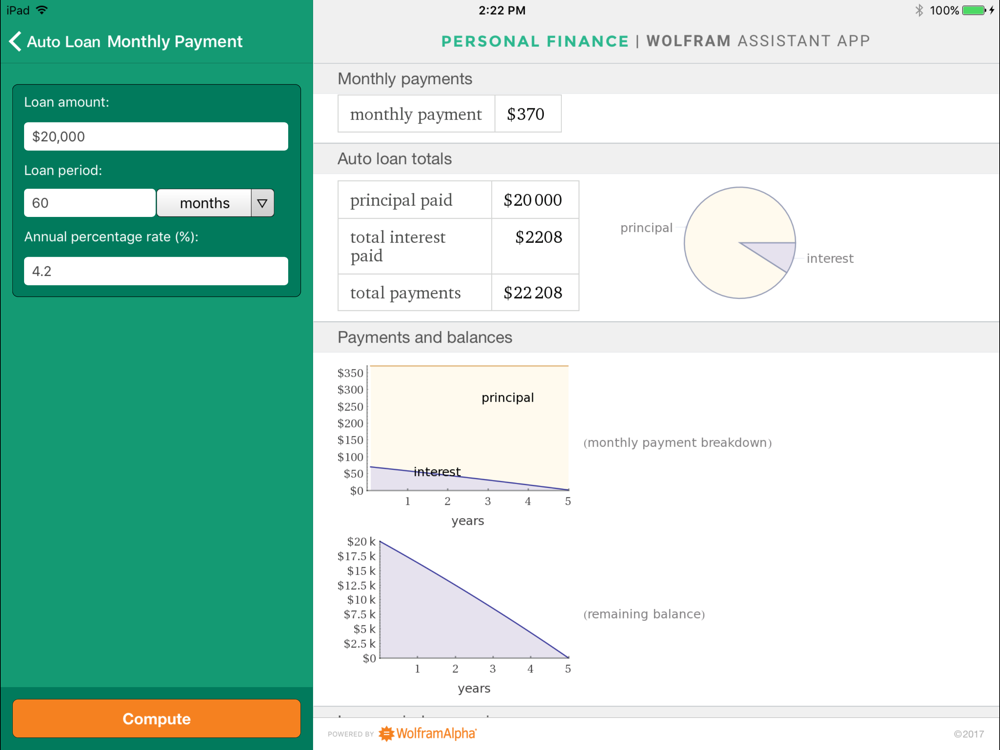Viewport: 1000px width, 750px height.
Task: Select the principal paid value $20 000
Action: [x=533, y=200]
